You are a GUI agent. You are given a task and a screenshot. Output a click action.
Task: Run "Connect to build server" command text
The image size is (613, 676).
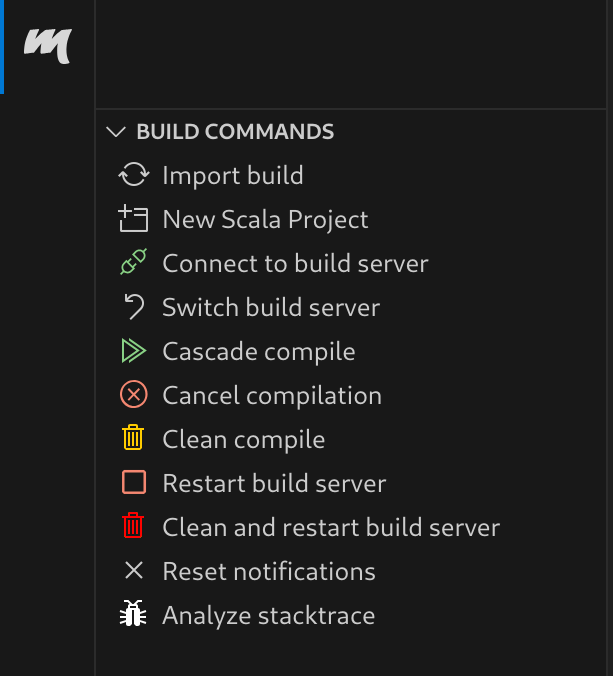coord(295,264)
